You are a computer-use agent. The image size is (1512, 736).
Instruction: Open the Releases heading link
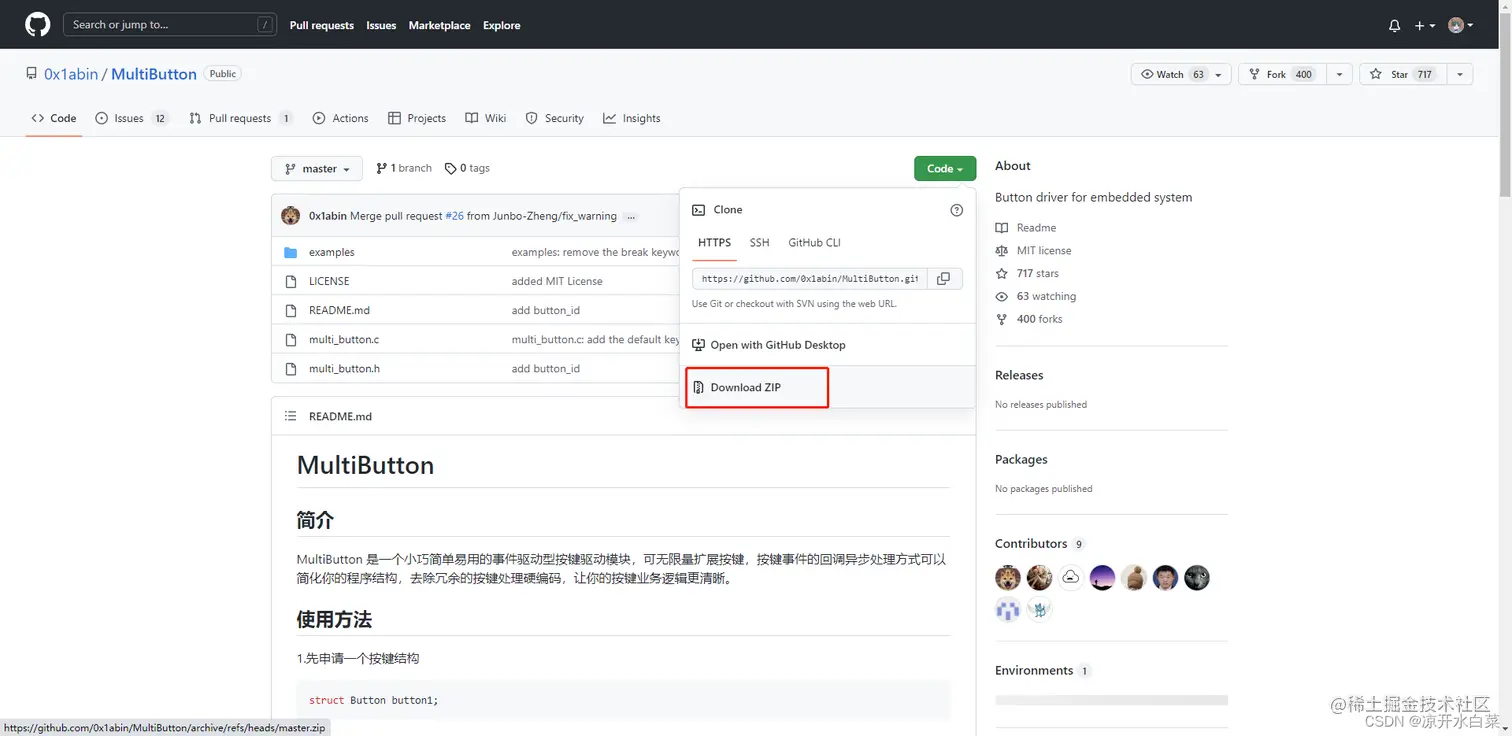pos(1019,375)
